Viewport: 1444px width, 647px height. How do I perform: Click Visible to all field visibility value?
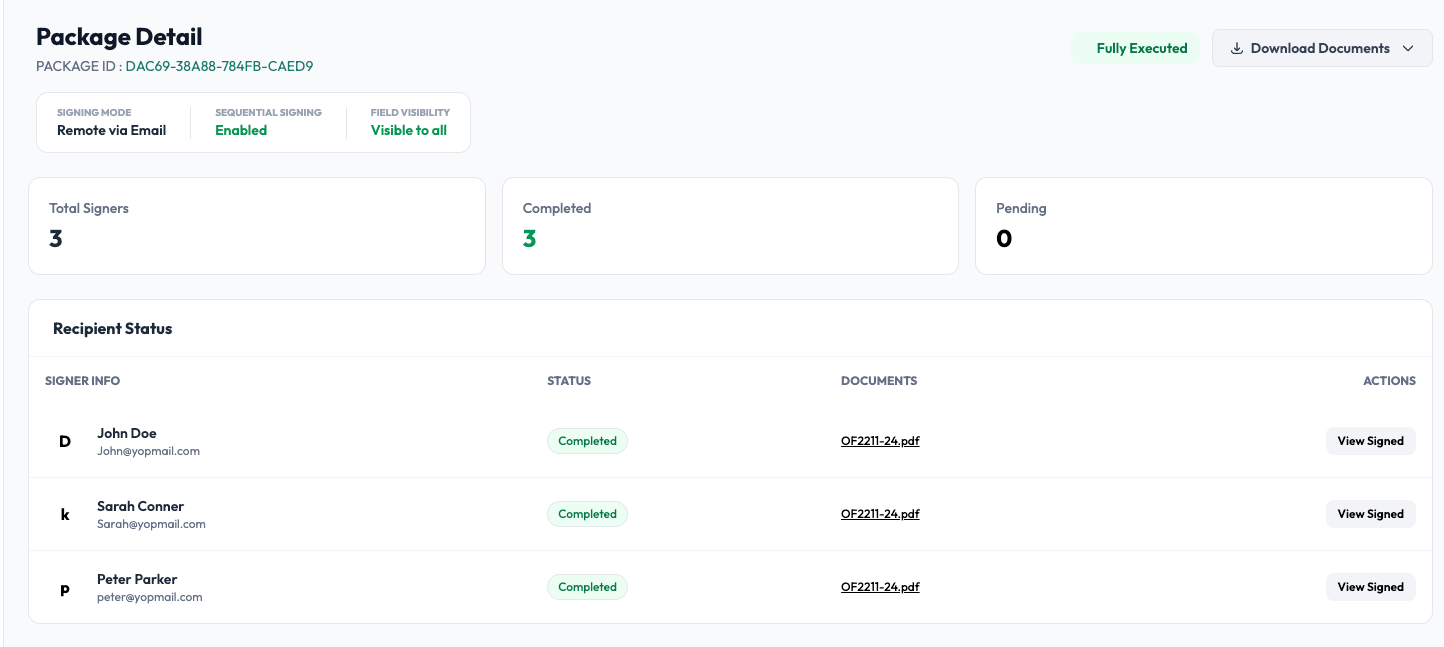409,130
